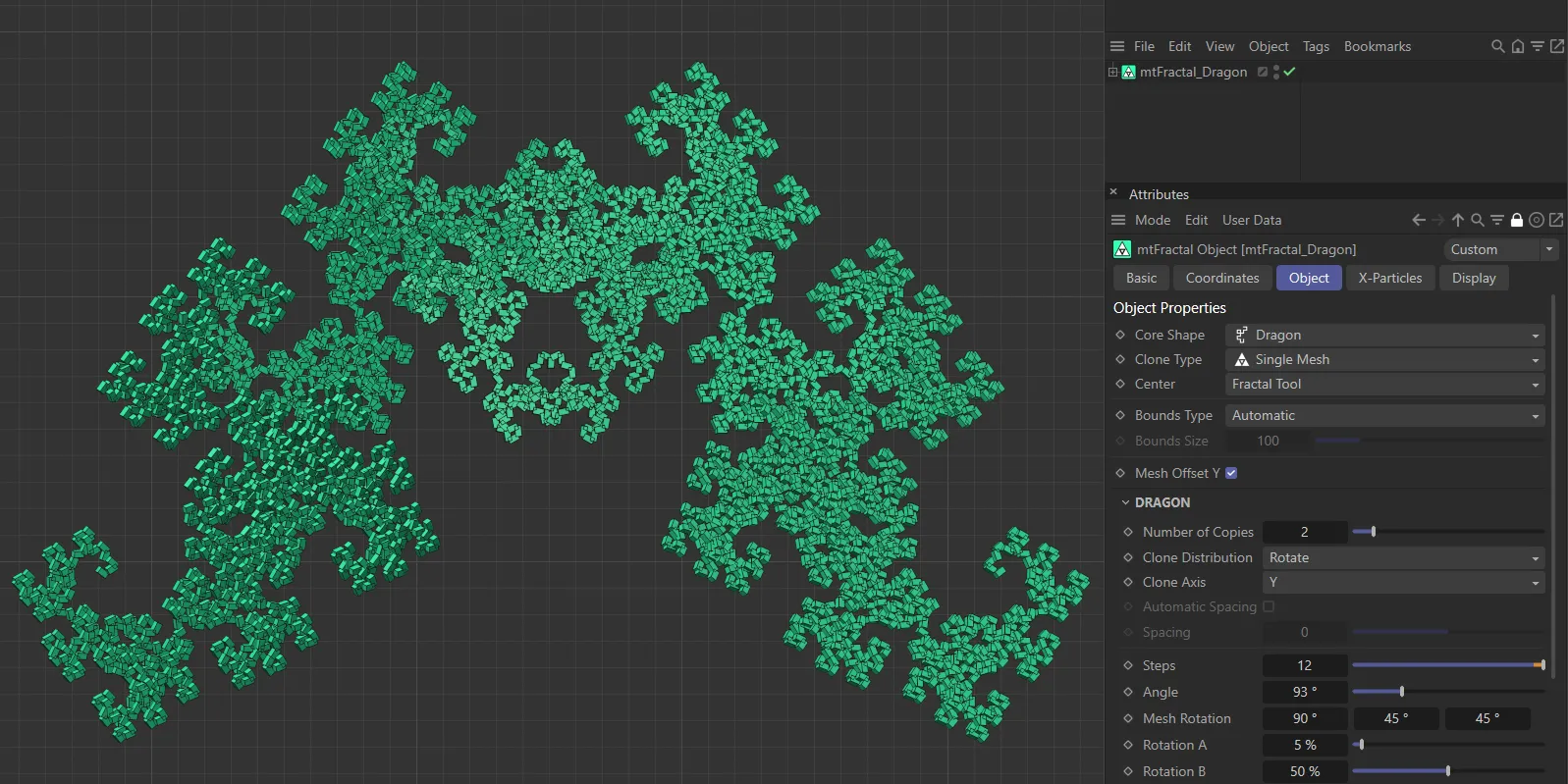This screenshot has width=1568, height=784.
Task: Click the keyframe diamond next to Steps
Action: click(1128, 665)
